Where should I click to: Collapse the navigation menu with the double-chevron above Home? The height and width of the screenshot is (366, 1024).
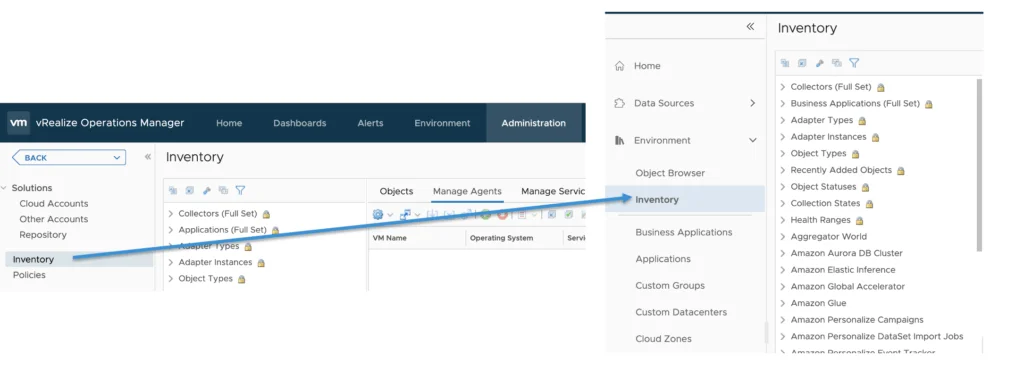[x=750, y=27]
